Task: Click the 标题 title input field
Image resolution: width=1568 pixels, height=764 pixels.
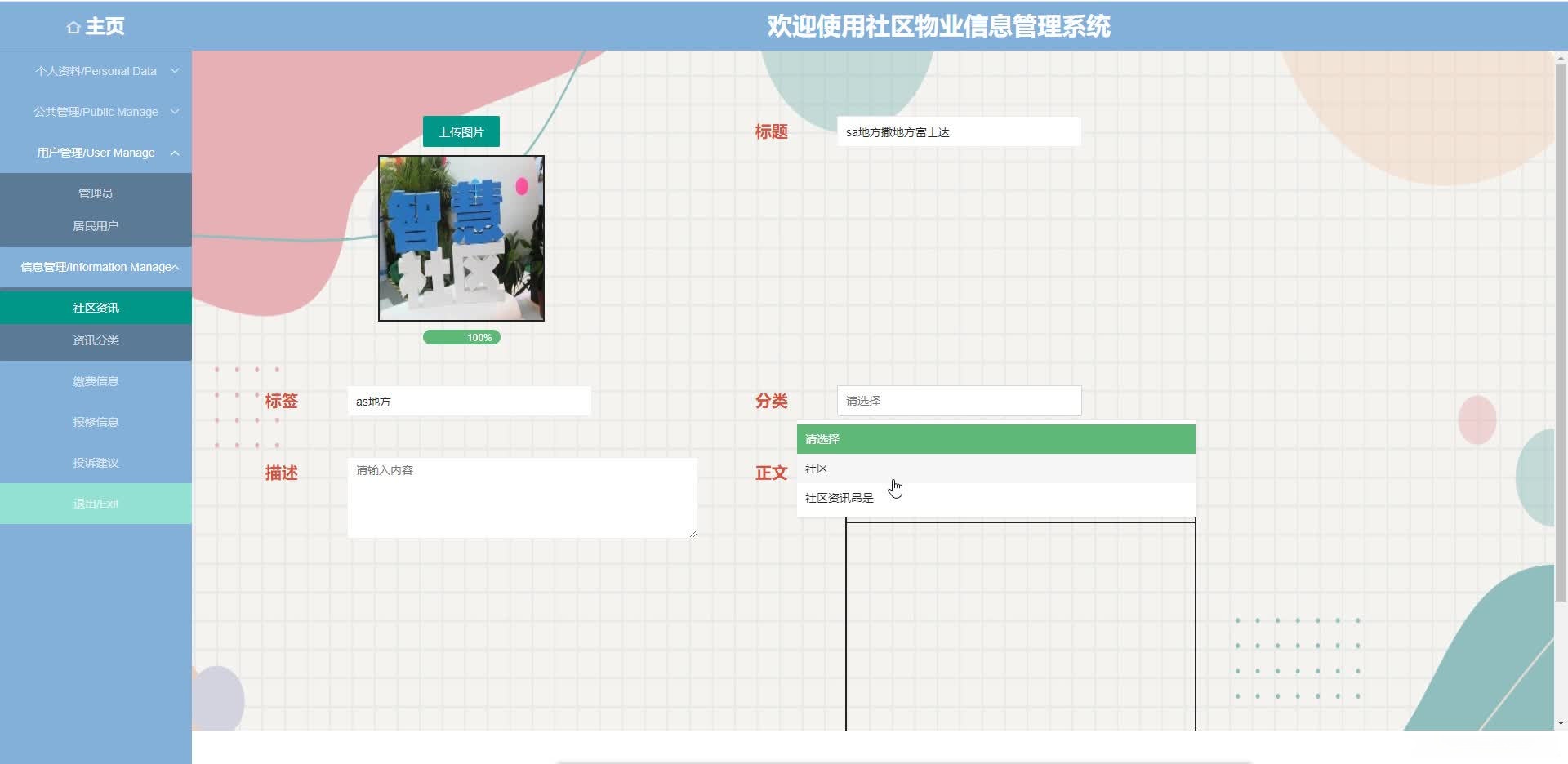Action: (959, 131)
